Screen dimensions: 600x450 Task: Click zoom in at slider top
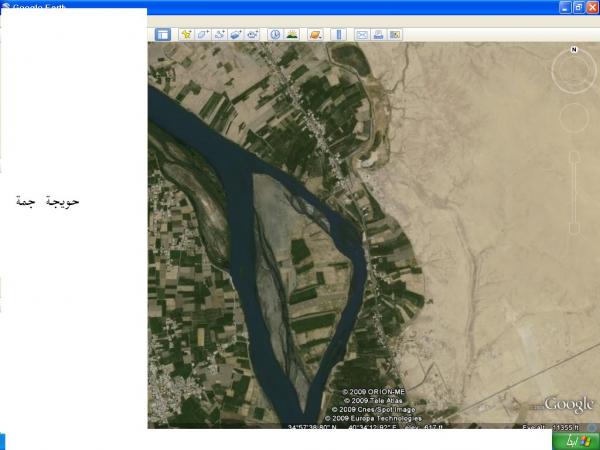574,156
